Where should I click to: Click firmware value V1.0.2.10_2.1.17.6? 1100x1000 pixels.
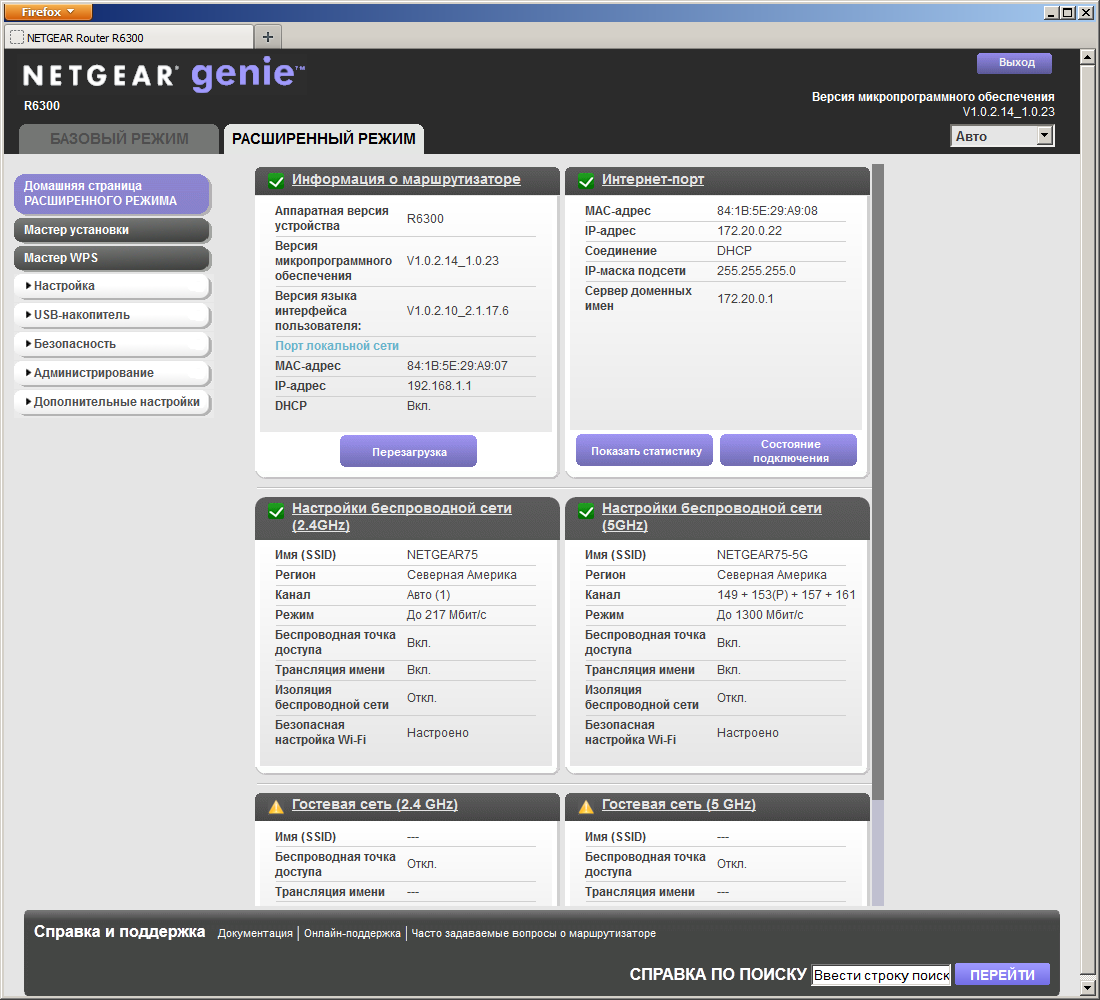(457, 311)
